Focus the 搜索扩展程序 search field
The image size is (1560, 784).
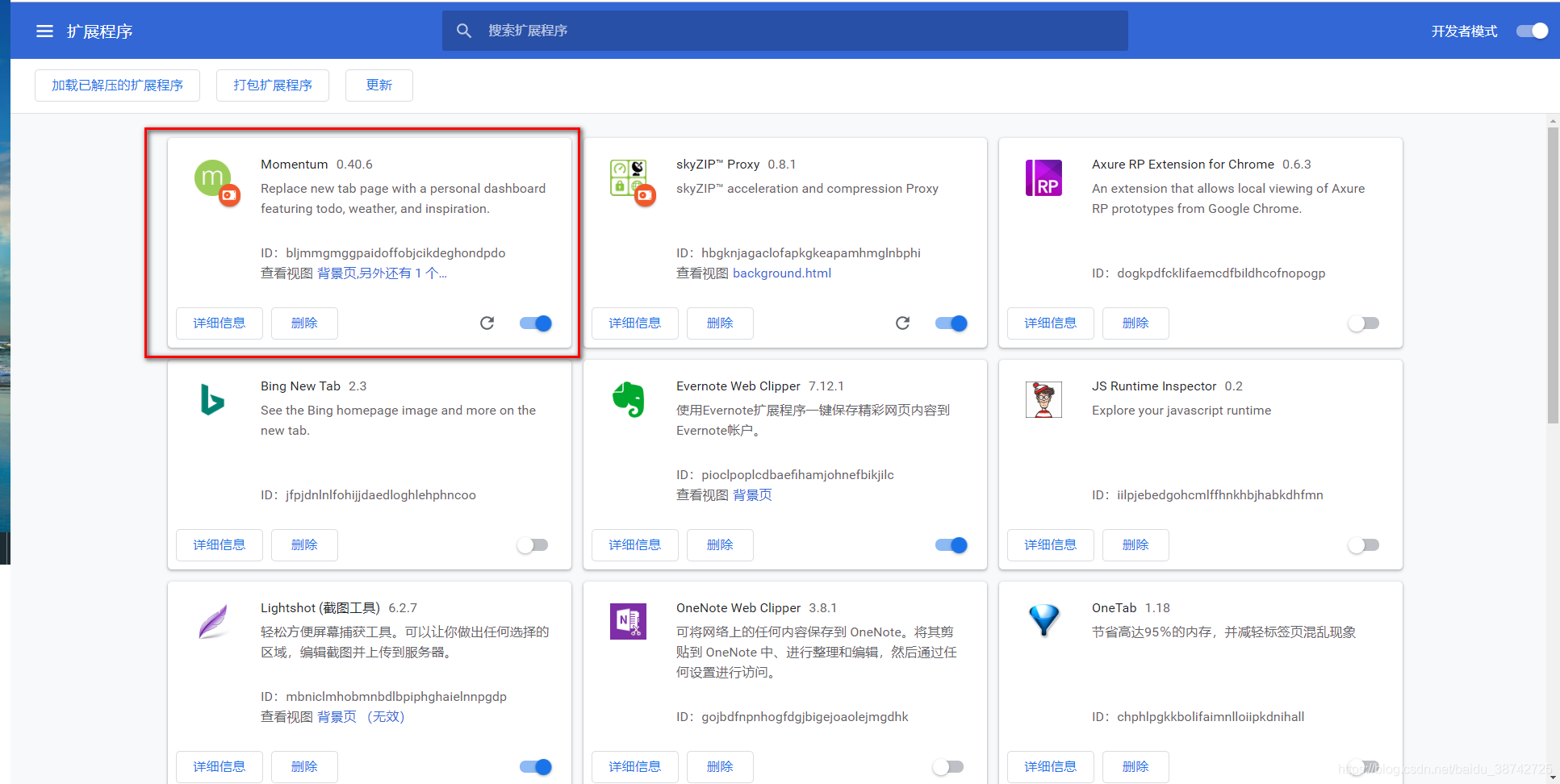pos(784,31)
